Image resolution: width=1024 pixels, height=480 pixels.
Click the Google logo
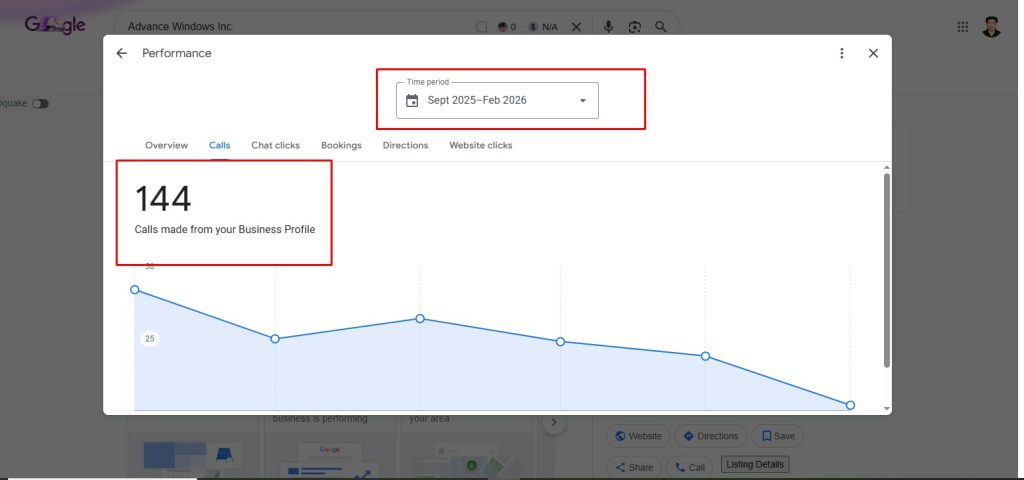coord(55,25)
